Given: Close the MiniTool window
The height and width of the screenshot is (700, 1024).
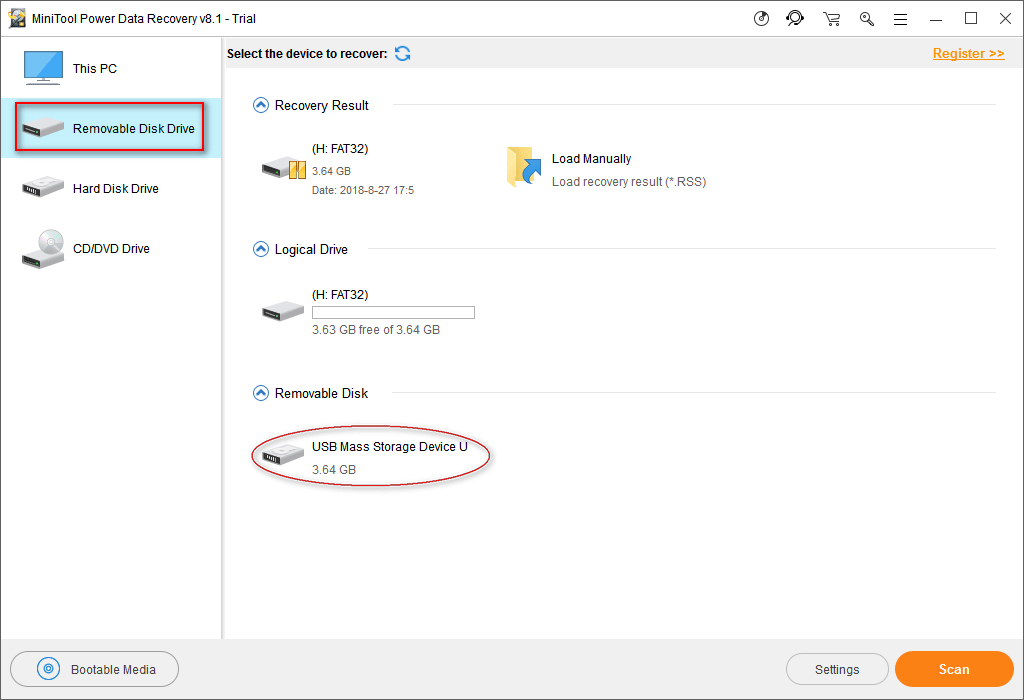Looking at the screenshot, I should (1006, 18).
